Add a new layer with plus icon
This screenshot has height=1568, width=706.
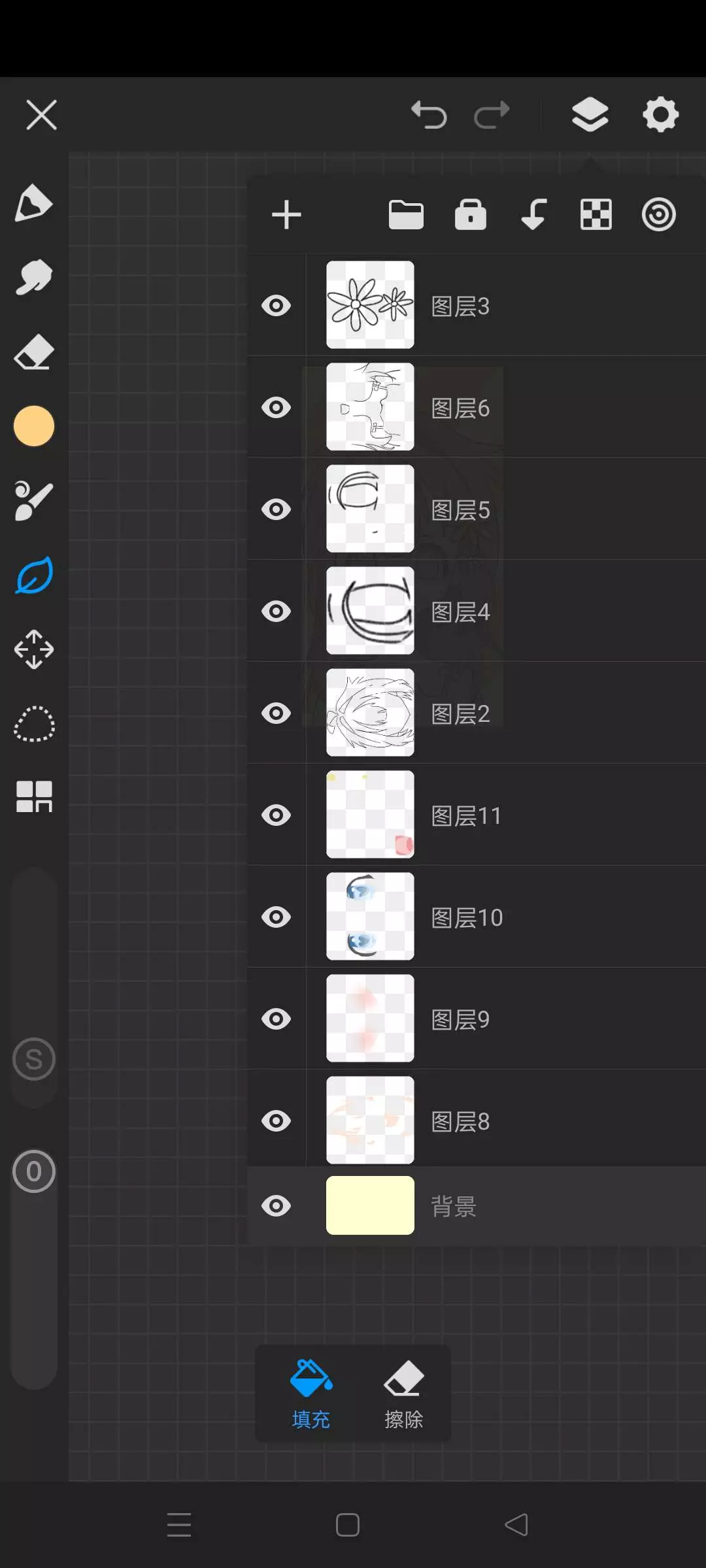(x=286, y=215)
